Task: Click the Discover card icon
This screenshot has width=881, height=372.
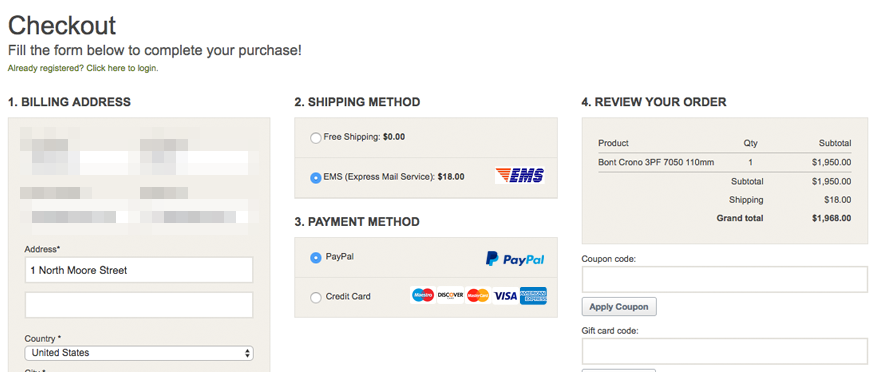Action: [450, 295]
